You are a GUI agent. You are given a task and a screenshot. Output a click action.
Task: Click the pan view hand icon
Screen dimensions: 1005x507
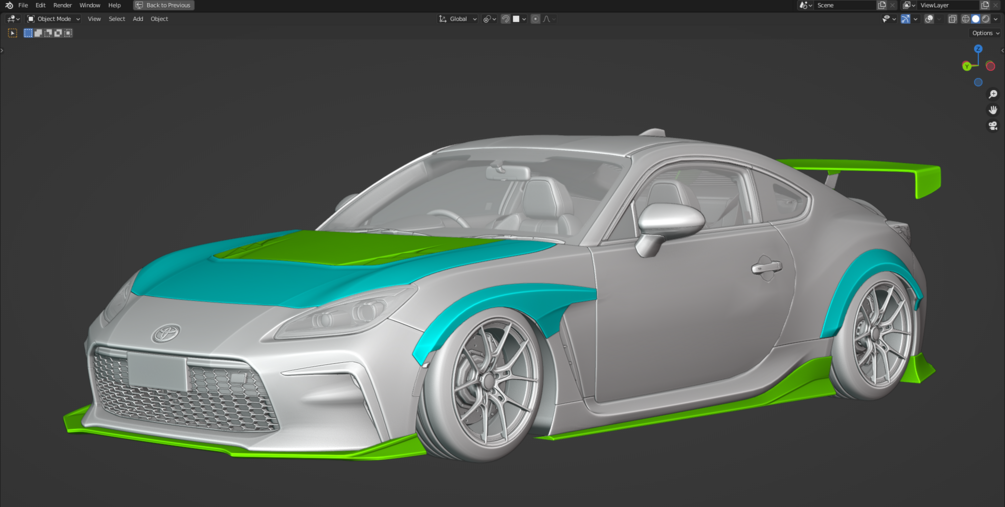click(x=993, y=110)
